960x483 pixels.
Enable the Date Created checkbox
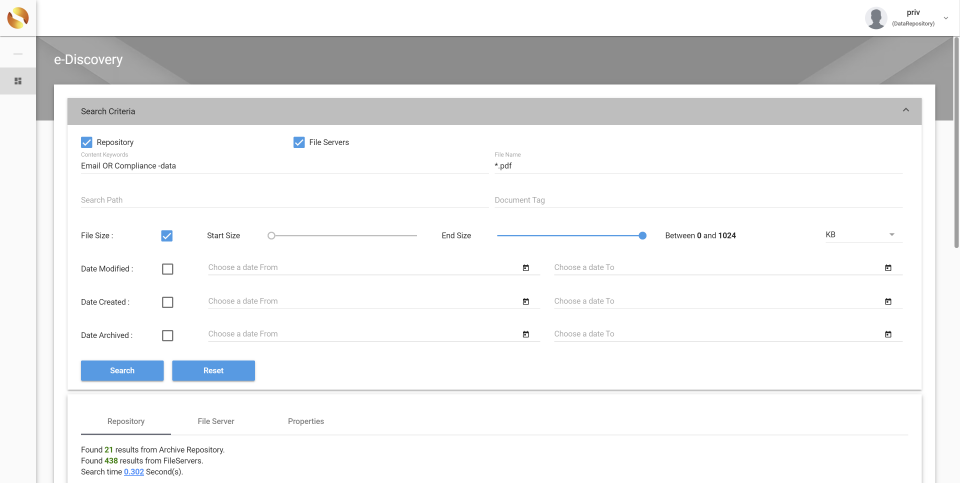[x=167, y=302]
